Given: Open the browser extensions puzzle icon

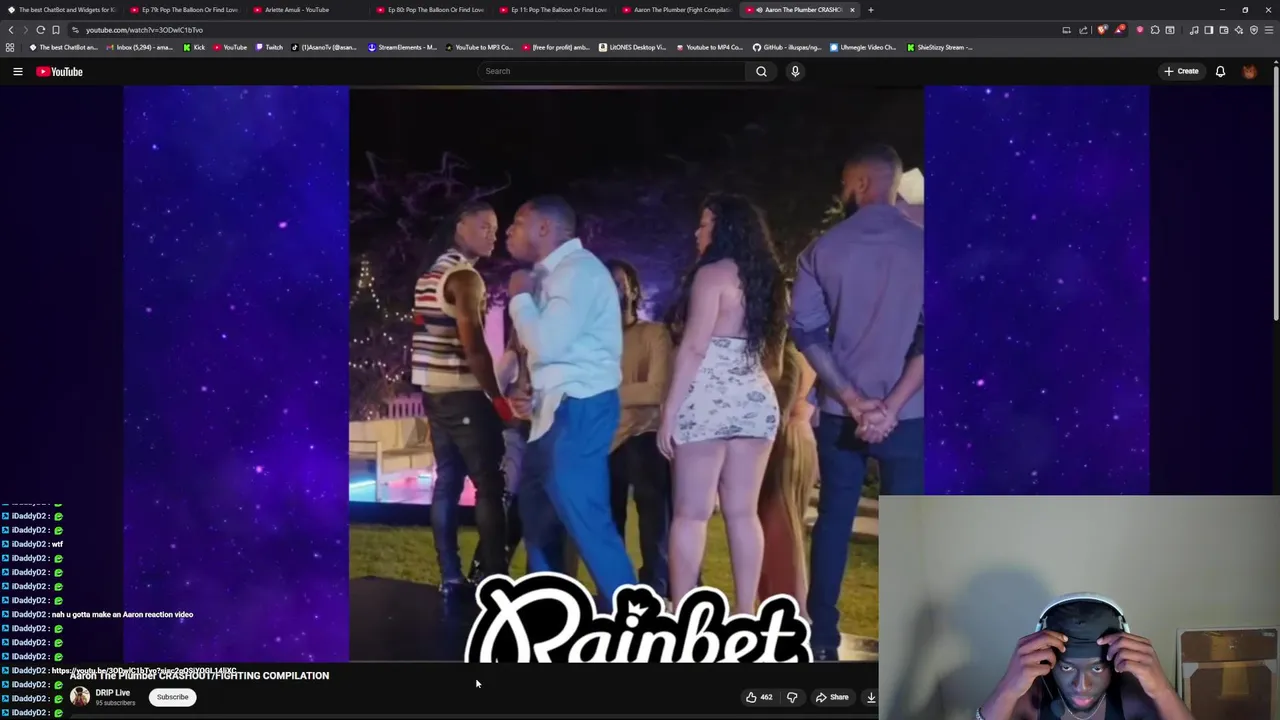Looking at the screenshot, I should [1155, 30].
